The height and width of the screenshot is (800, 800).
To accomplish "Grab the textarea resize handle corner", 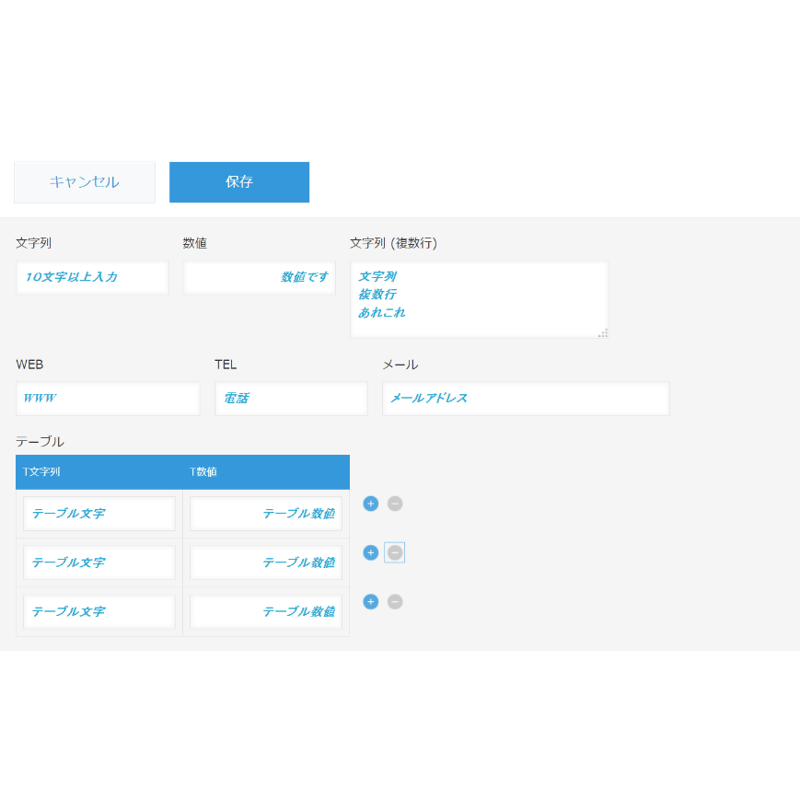I will click(x=603, y=333).
